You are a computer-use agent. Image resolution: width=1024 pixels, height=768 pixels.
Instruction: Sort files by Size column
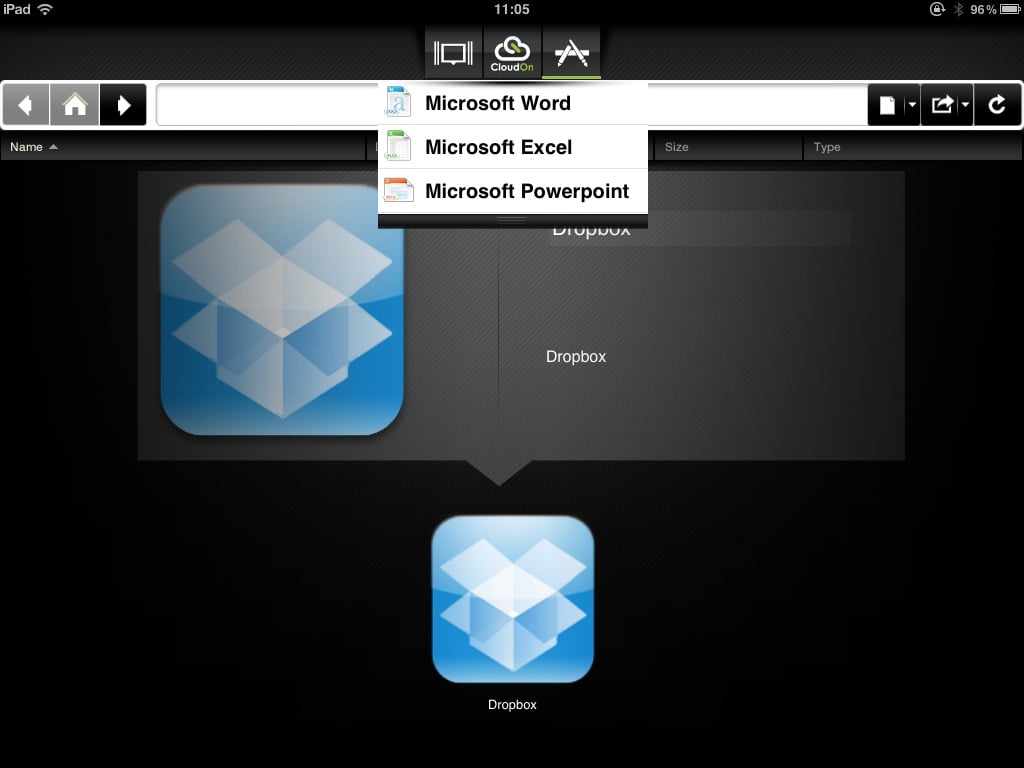pos(728,147)
